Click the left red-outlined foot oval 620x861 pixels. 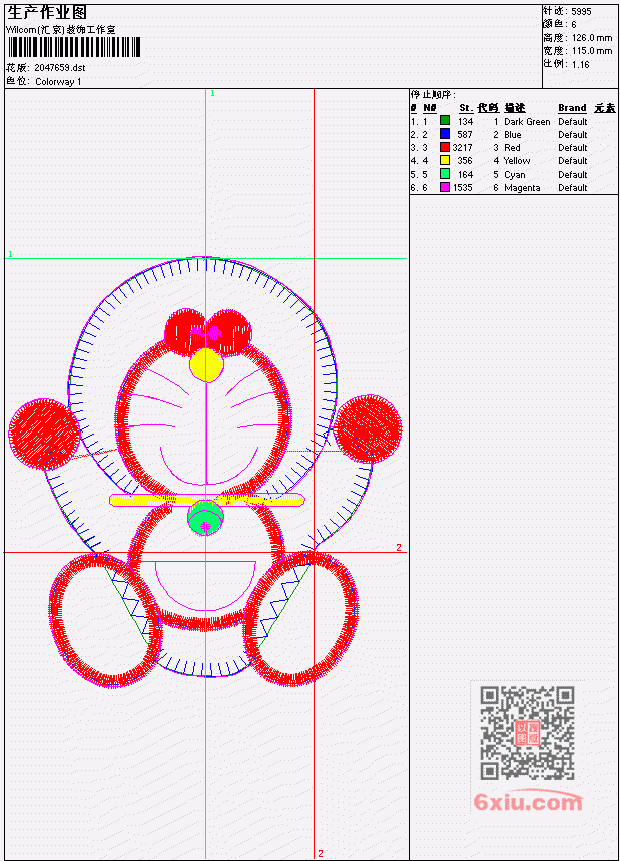point(104,620)
